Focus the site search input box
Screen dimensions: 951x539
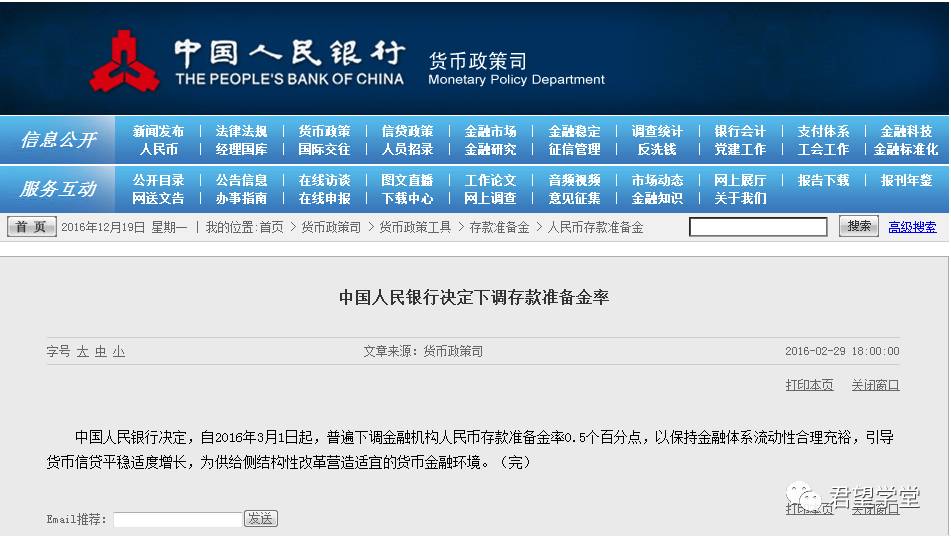click(758, 227)
